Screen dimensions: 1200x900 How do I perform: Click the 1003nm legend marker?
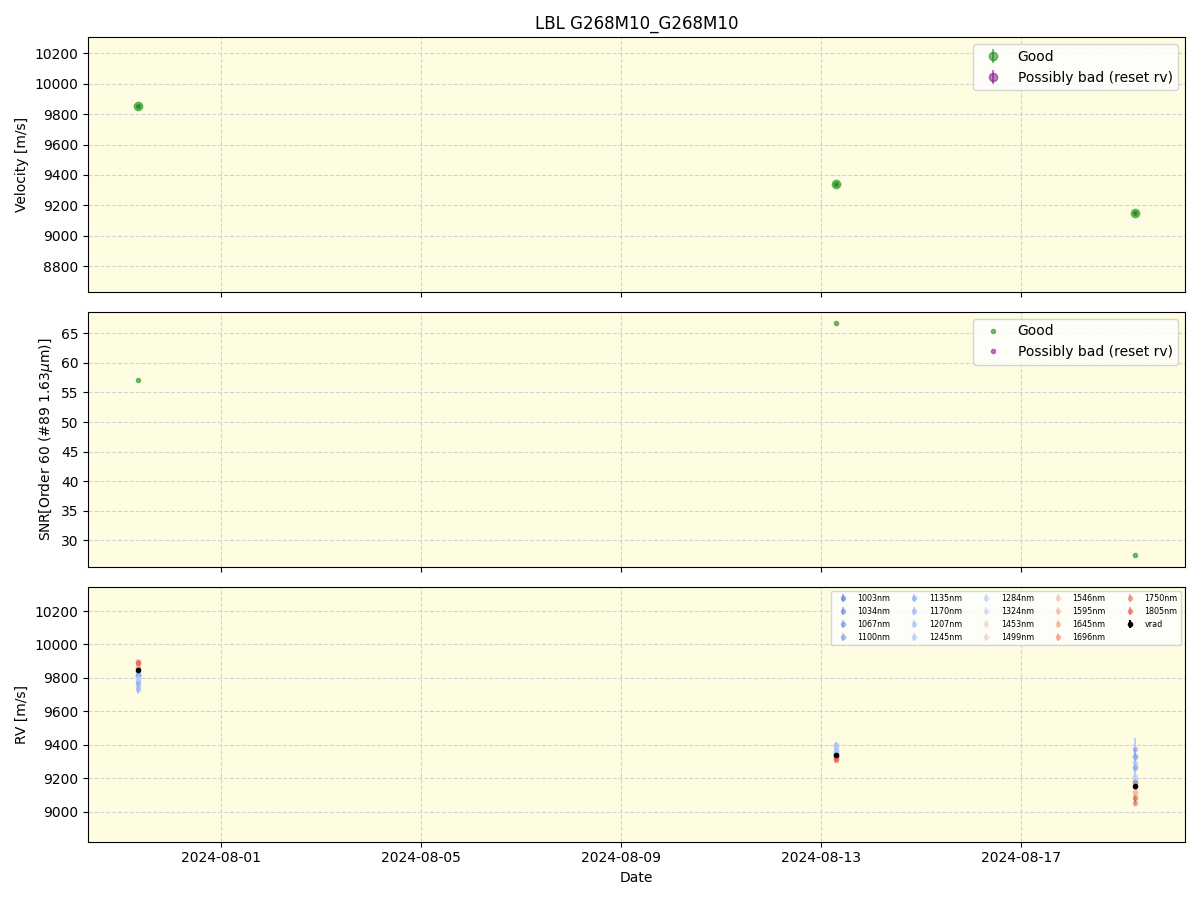click(843, 598)
